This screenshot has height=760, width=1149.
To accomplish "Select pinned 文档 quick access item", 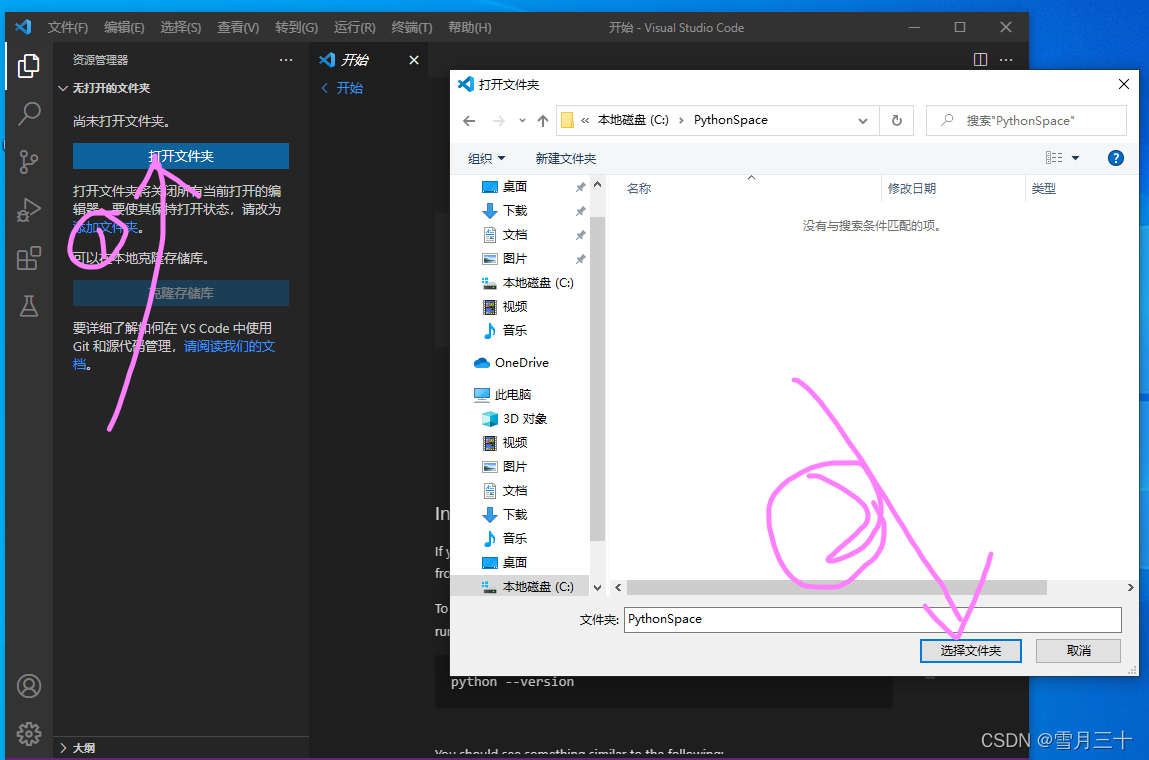I will click(505, 235).
